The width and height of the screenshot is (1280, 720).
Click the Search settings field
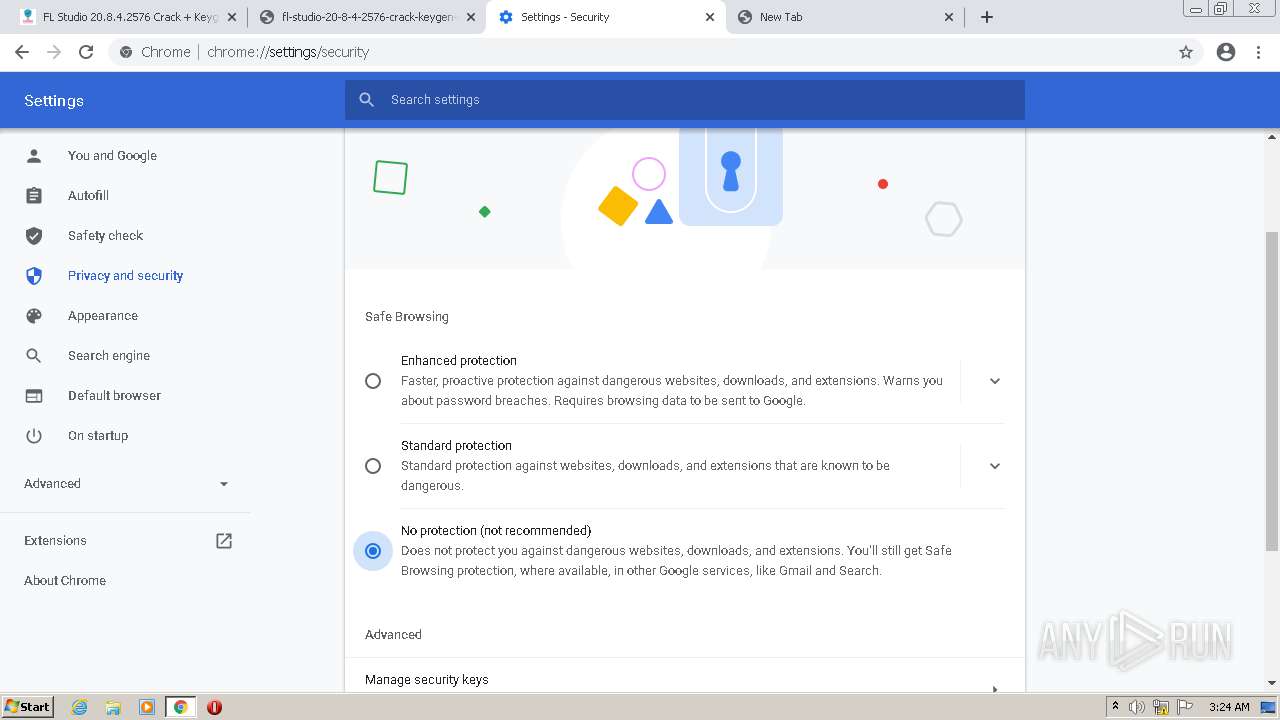pos(685,100)
